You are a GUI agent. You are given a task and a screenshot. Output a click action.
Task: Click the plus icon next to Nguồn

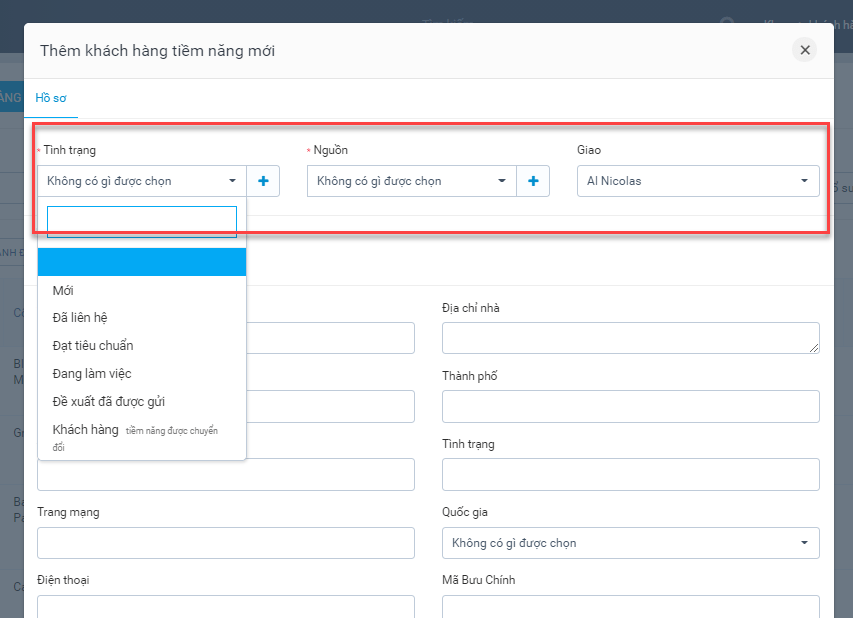533,181
